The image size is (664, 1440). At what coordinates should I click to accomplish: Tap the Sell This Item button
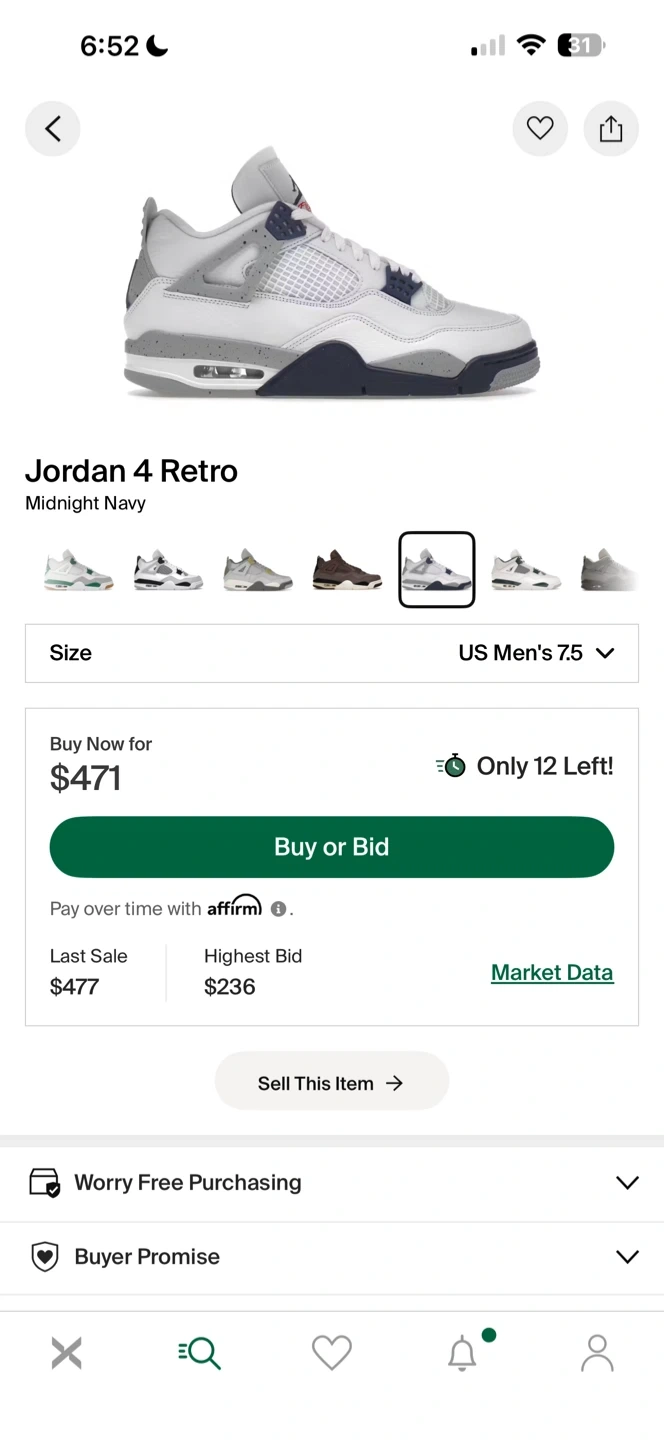point(332,1083)
